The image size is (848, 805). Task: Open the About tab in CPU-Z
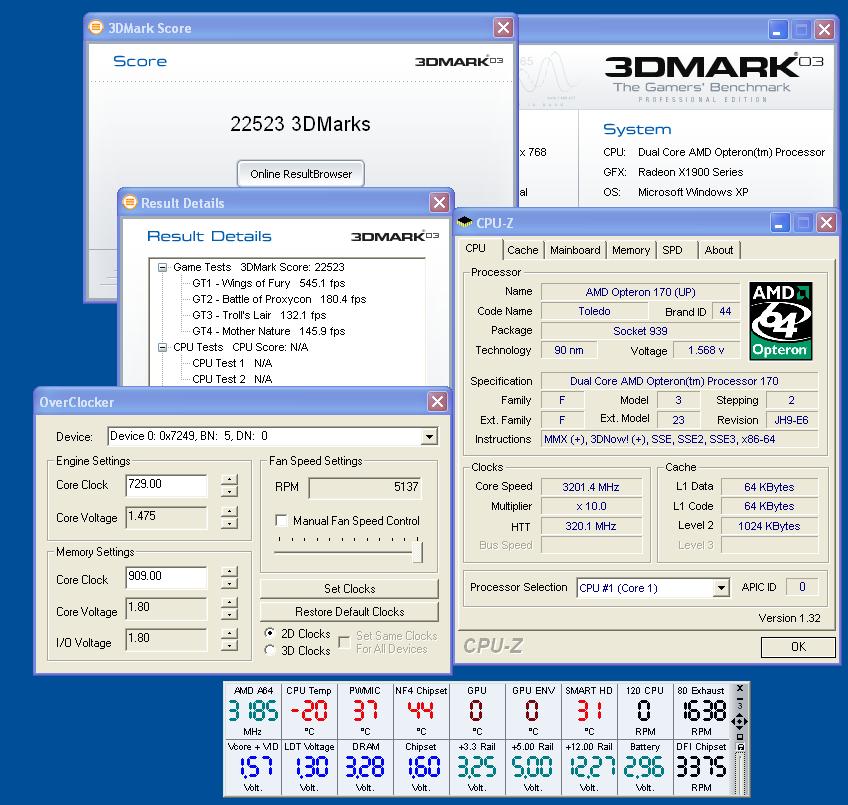pos(719,250)
